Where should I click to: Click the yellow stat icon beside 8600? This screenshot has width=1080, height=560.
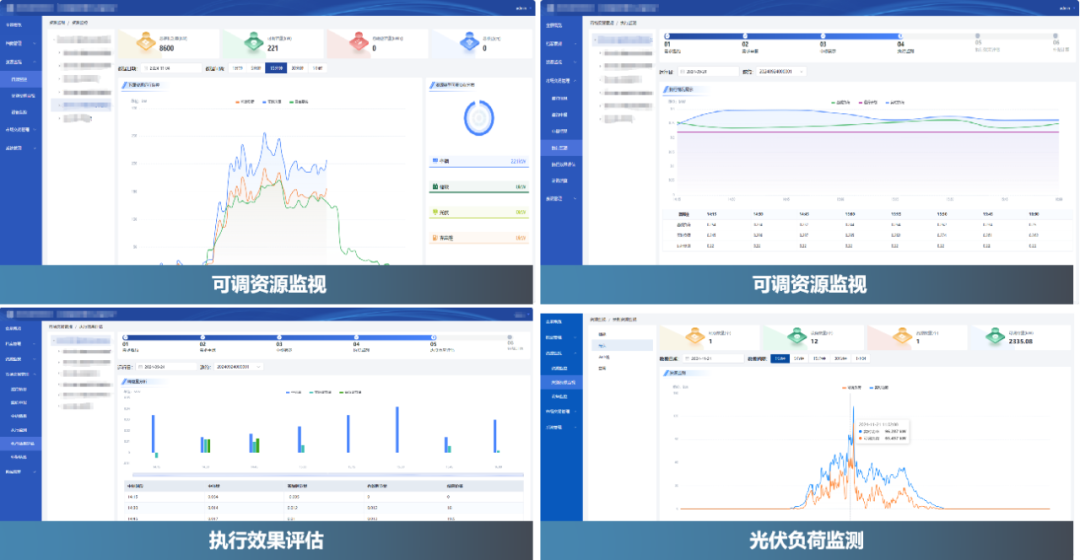click(145, 43)
